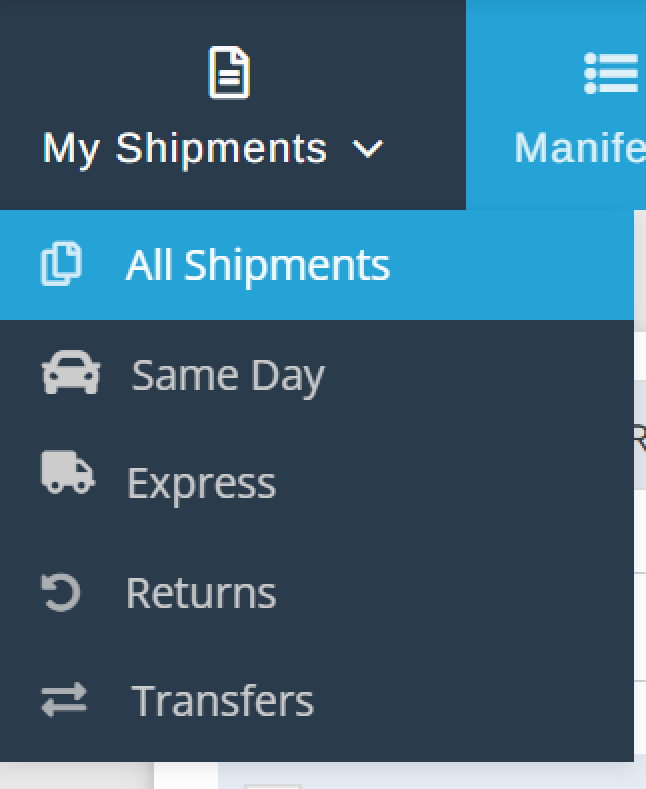The image size is (646, 789).
Task: Select the Express text menu entry
Action: [201, 484]
